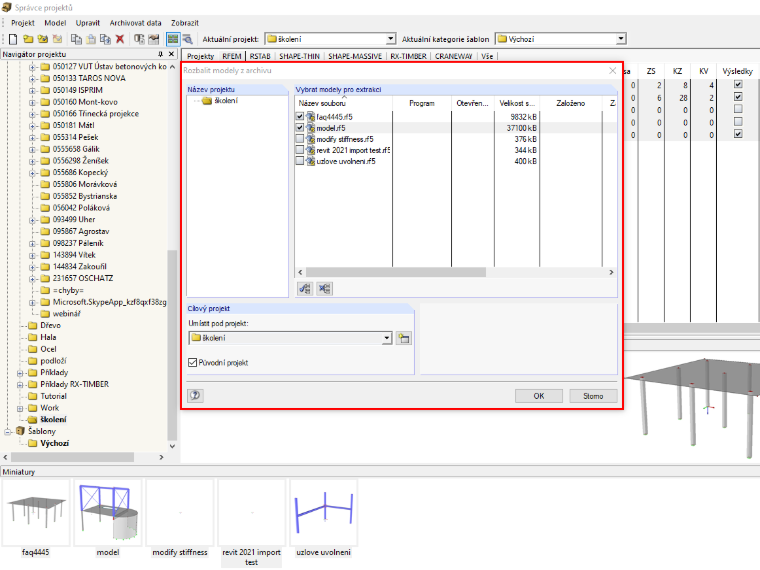The height and width of the screenshot is (570, 760).
Task: Open the Aktuální kategorie šablon dropdown
Action: 621,39
